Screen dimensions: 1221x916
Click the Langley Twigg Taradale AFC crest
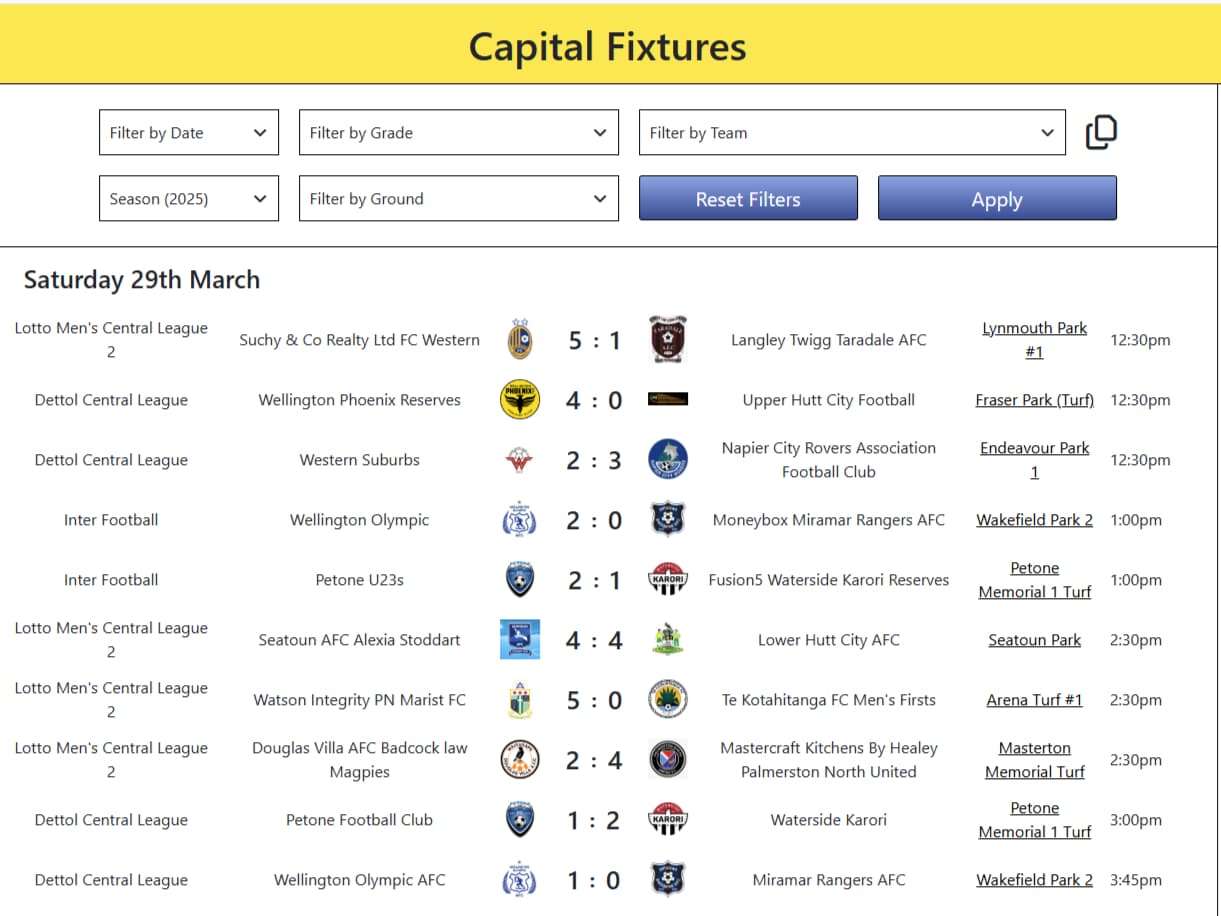click(667, 340)
